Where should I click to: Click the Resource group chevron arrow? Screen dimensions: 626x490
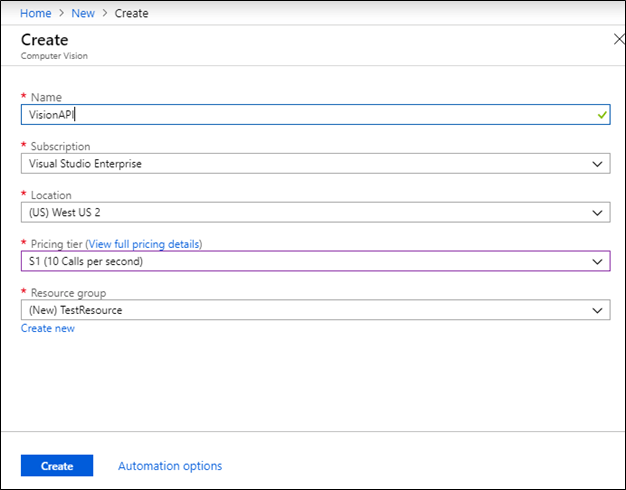[x=598, y=310]
